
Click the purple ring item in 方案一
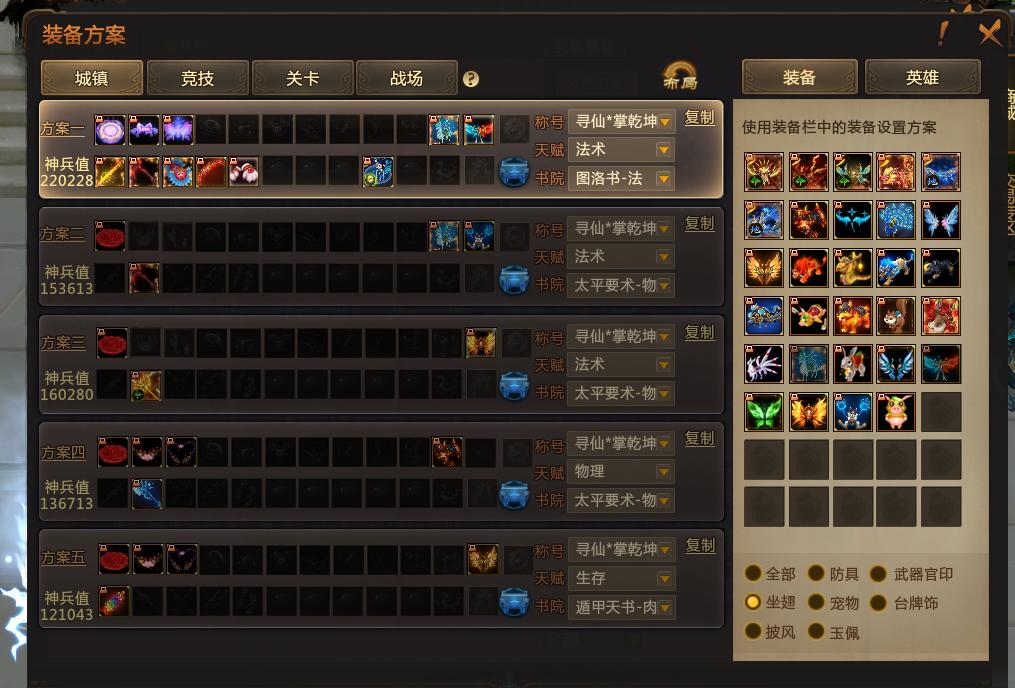(x=110, y=131)
